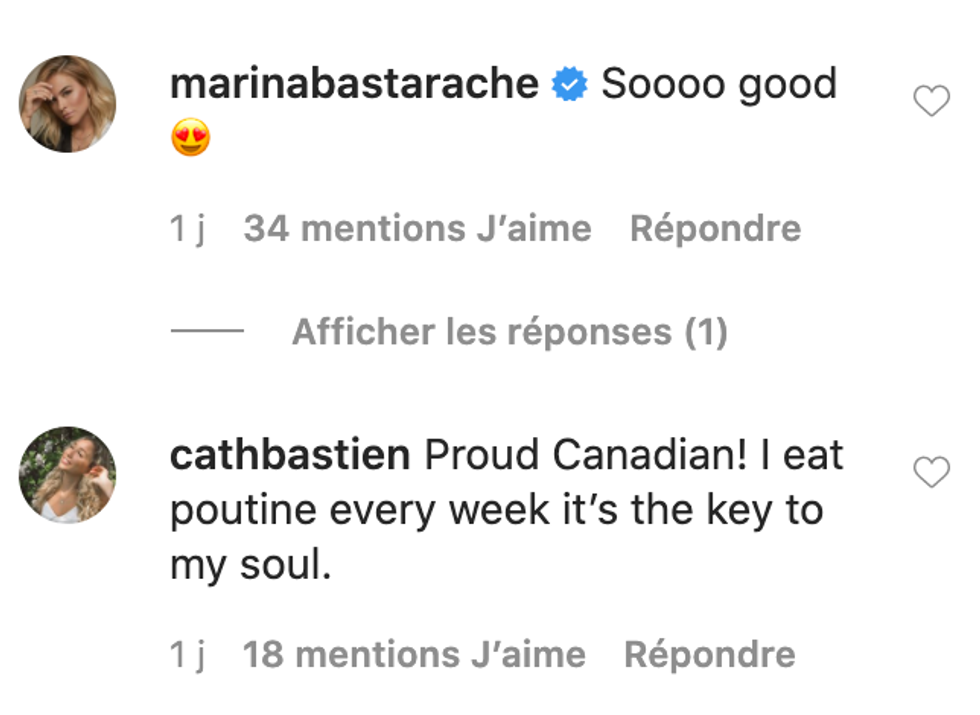This screenshot has width=980, height=715.
Task: Reply to marinabastarache using Répondre
Action: pos(715,229)
